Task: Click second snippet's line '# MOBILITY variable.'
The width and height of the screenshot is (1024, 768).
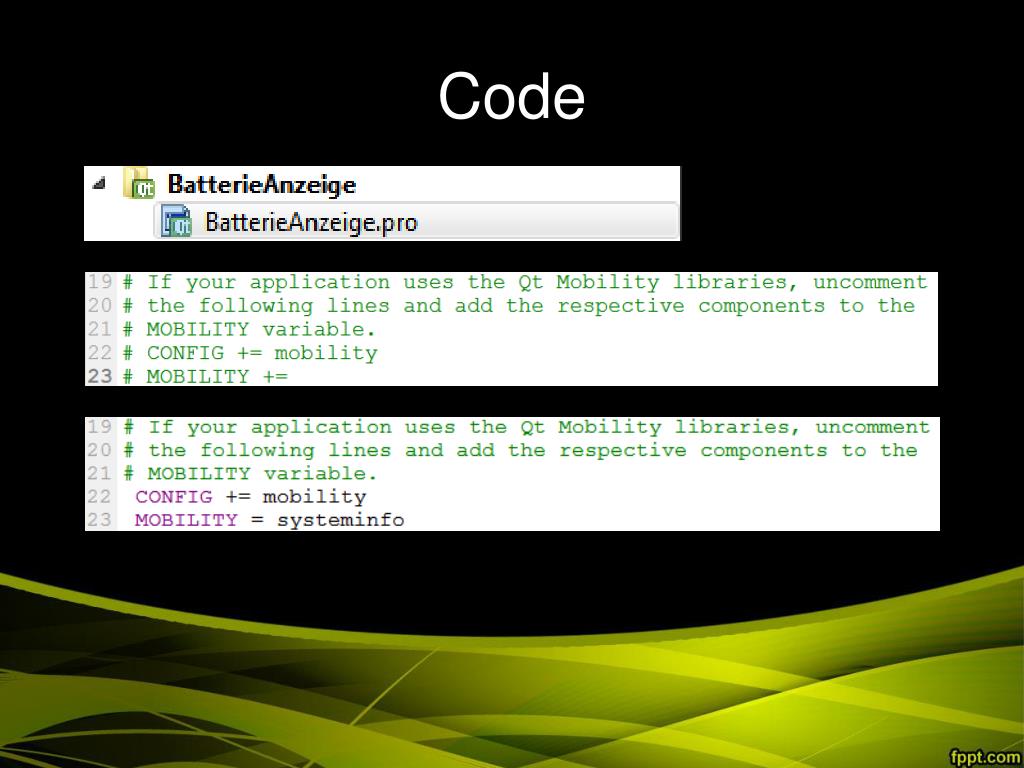Action: [251, 473]
